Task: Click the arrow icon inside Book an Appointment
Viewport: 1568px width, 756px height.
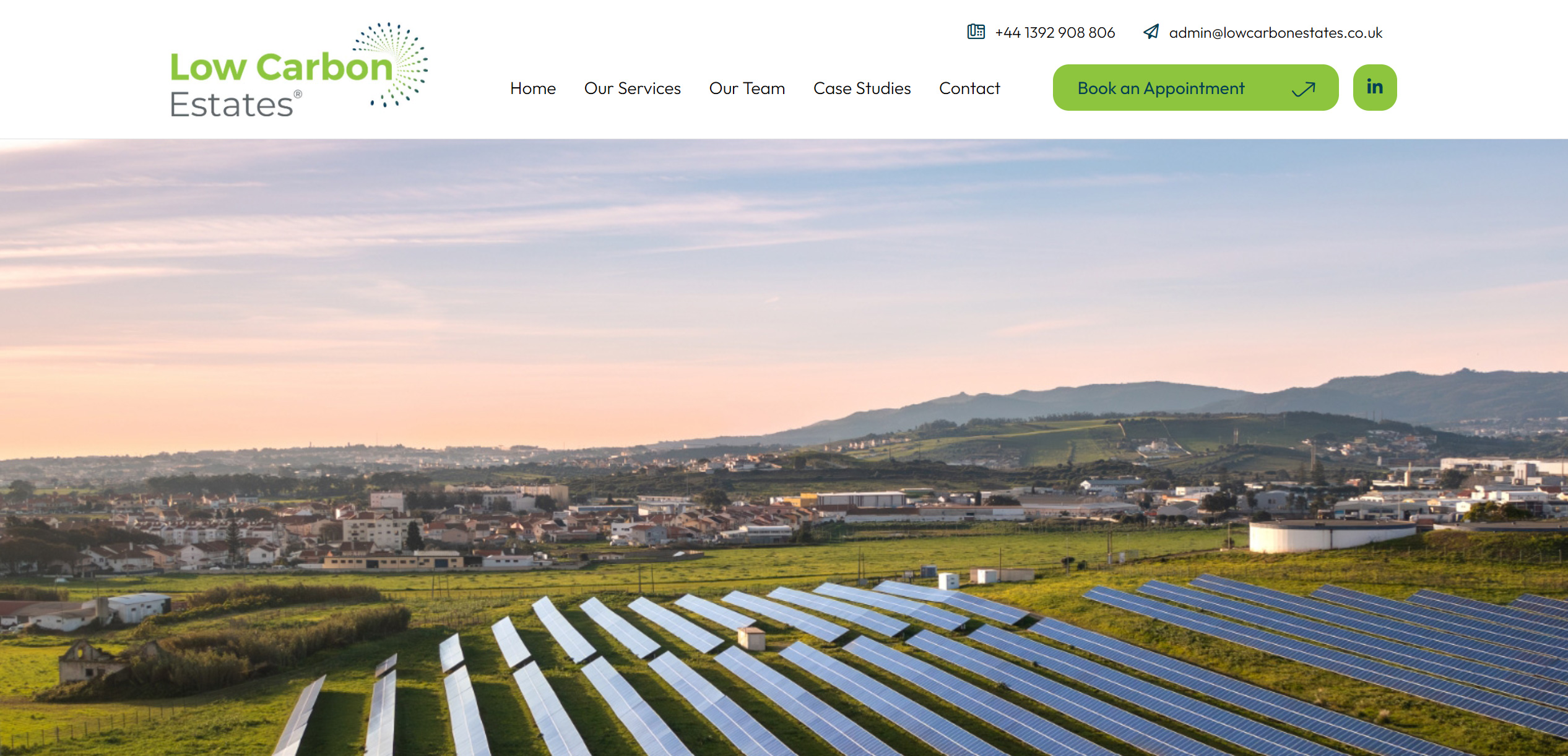Action: pyautogui.click(x=1303, y=89)
